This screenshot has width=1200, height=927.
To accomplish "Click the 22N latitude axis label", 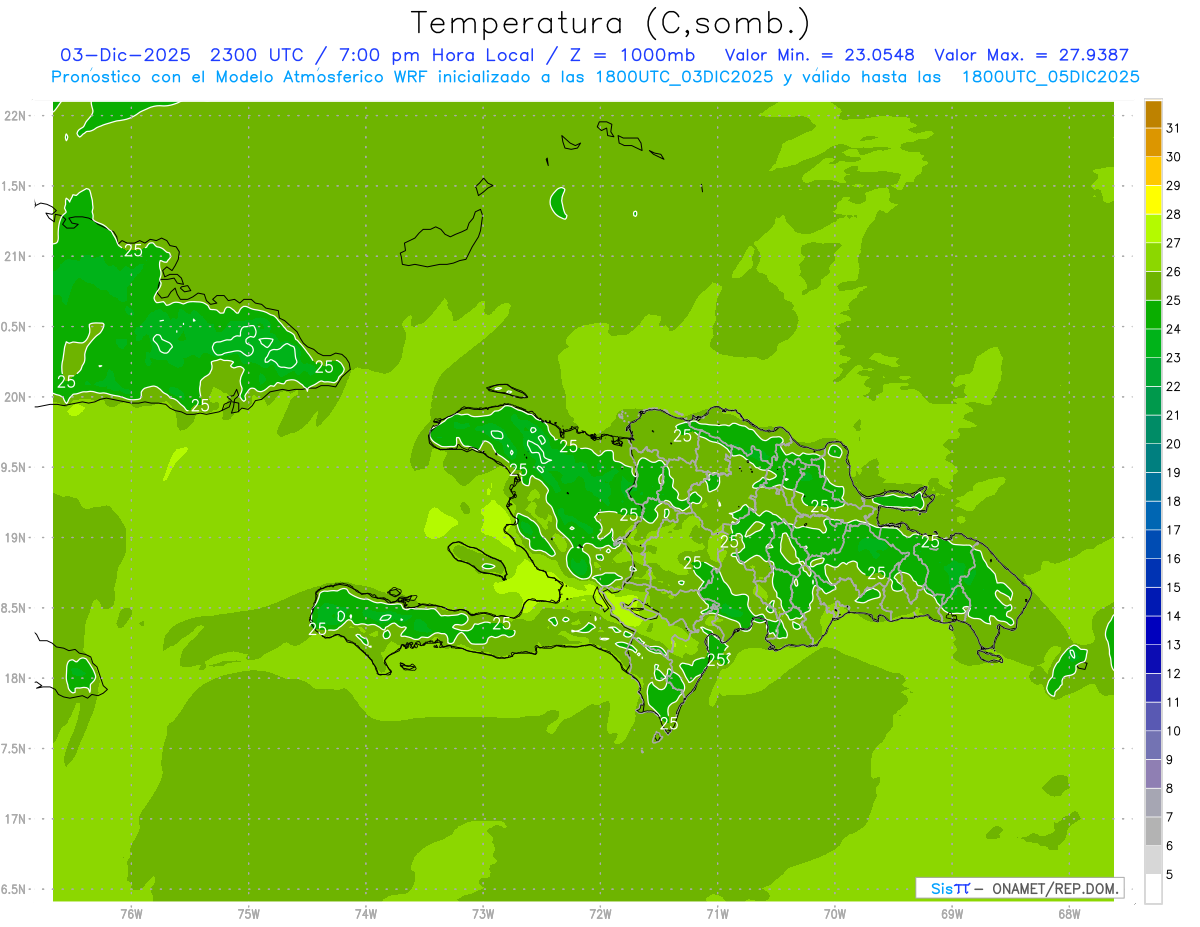I will (x=17, y=116).
